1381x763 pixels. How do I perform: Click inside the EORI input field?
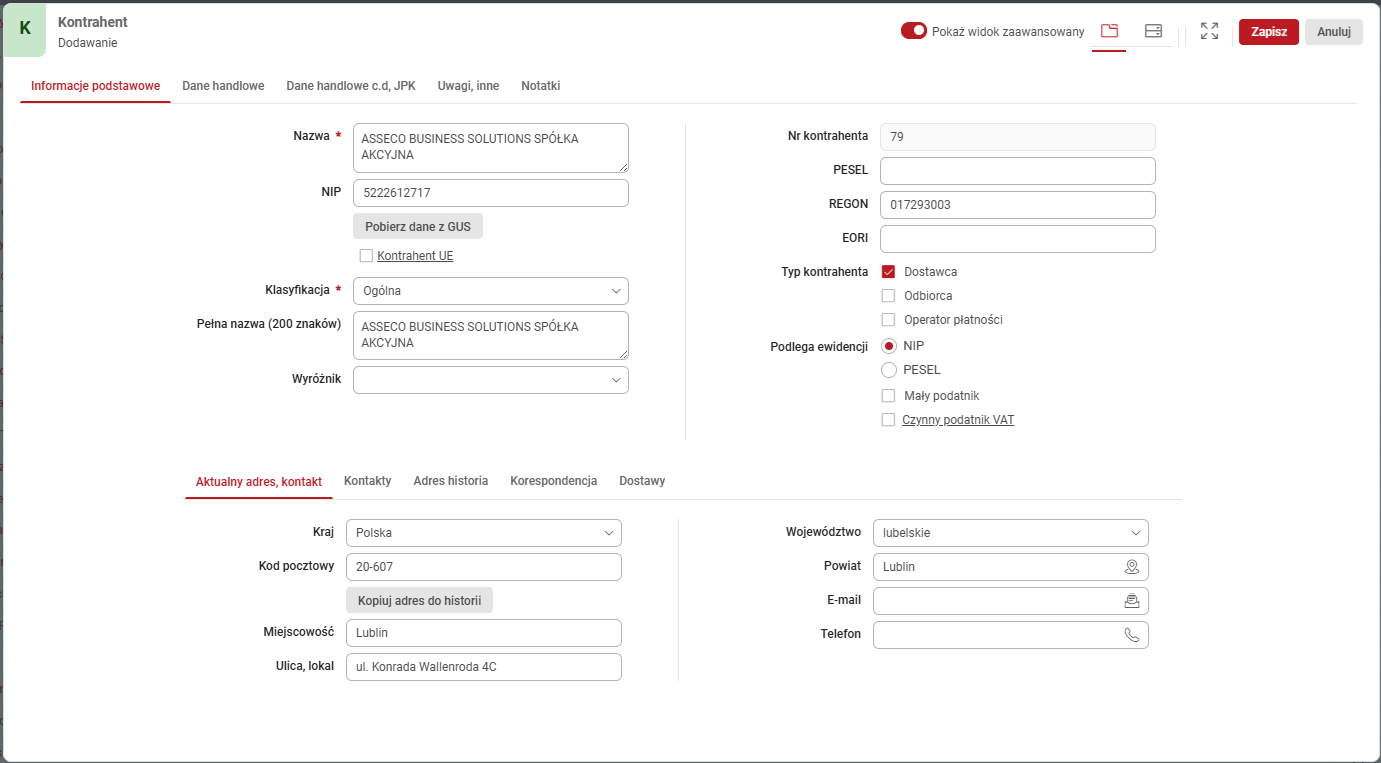[x=1017, y=238]
